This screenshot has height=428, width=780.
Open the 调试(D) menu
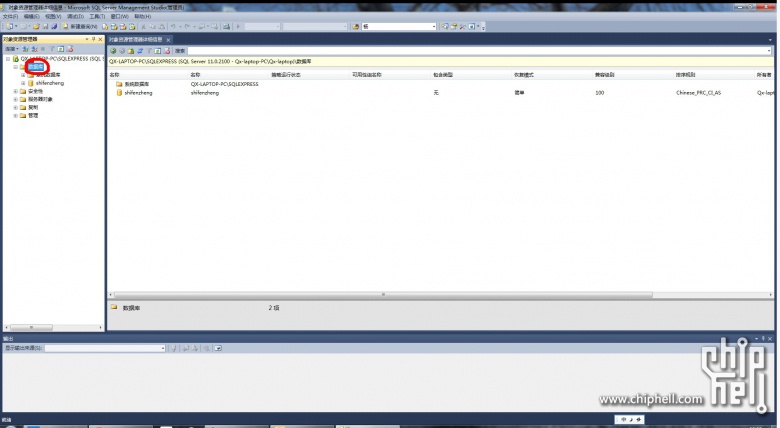[x=75, y=16]
